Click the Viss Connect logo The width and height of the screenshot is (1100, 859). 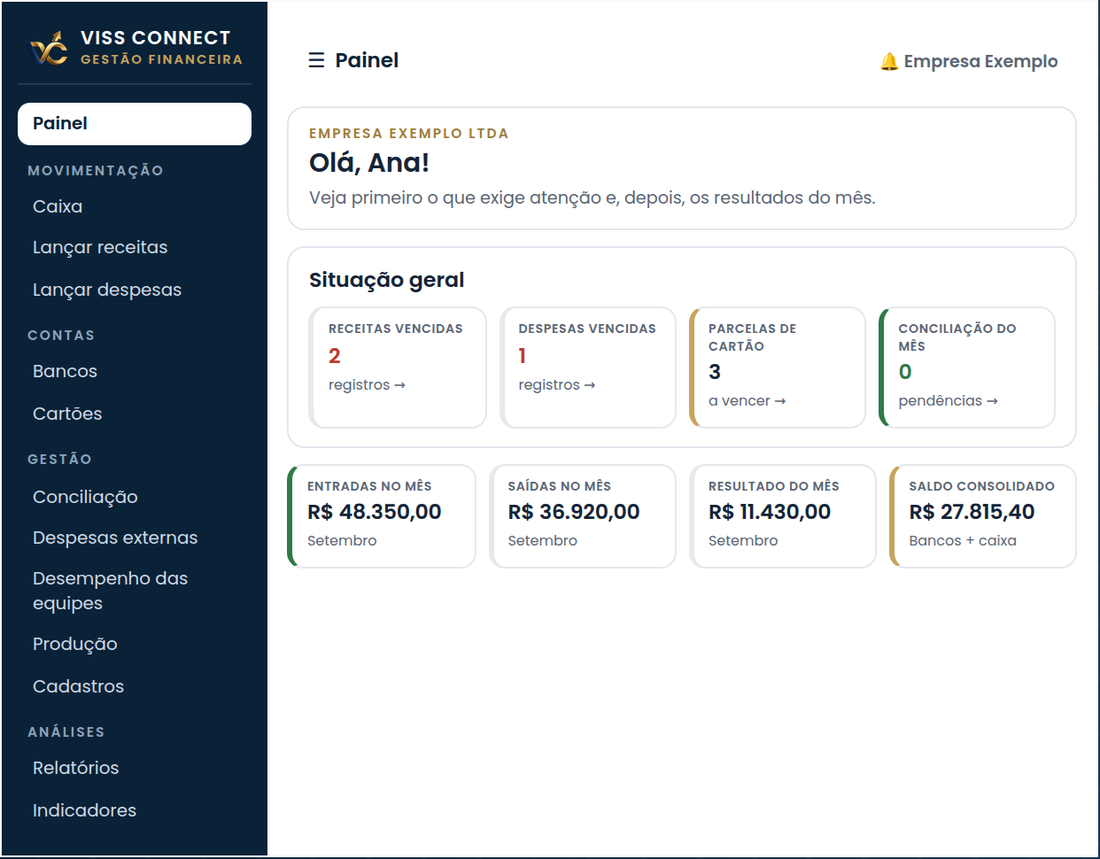[x=48, y=48]
